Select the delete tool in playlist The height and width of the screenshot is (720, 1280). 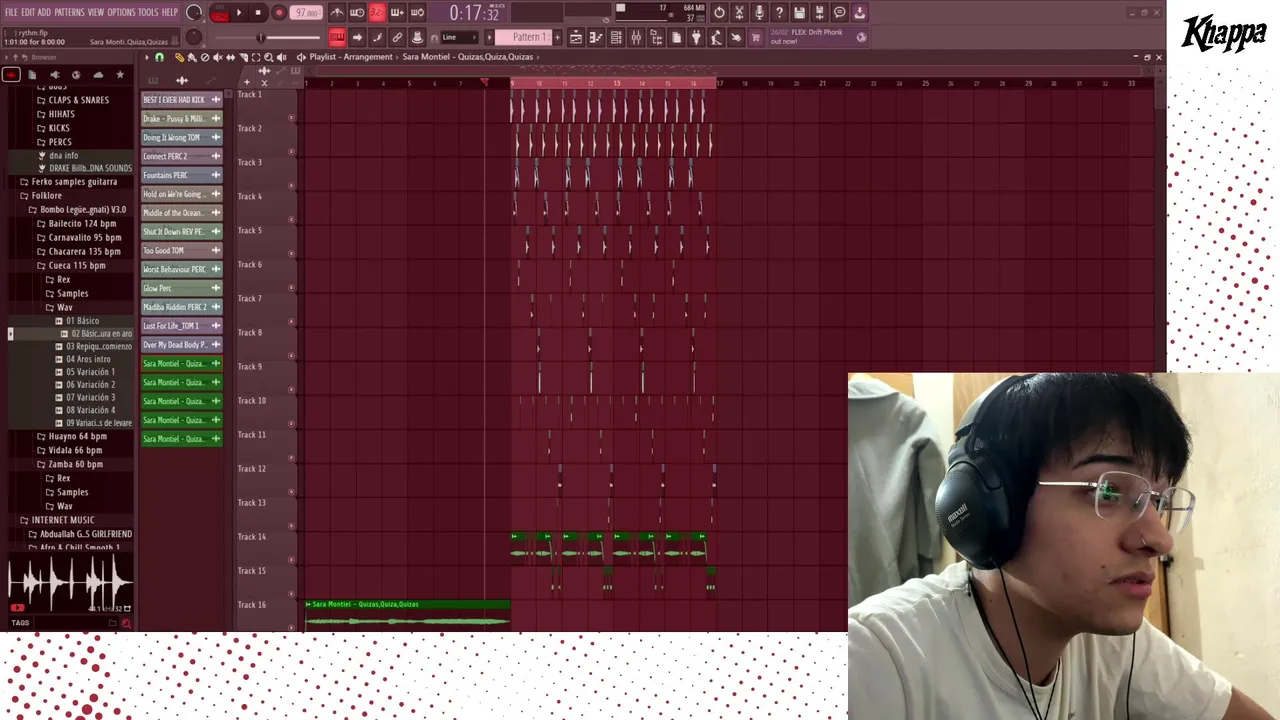[204, 57]
